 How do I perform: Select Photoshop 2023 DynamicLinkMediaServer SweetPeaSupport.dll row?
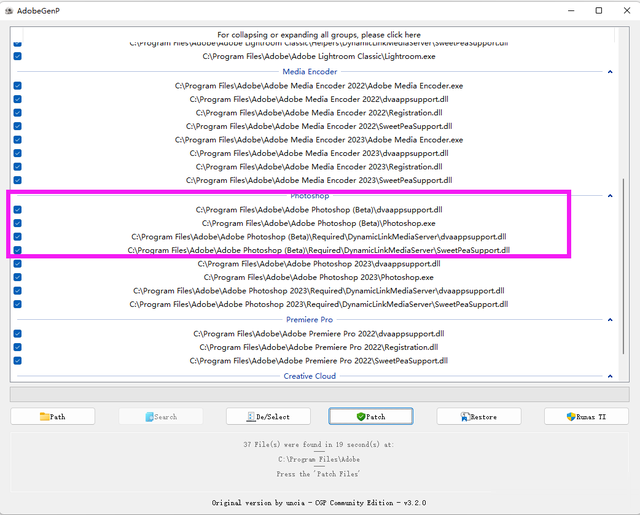click(x=319, y=304)
